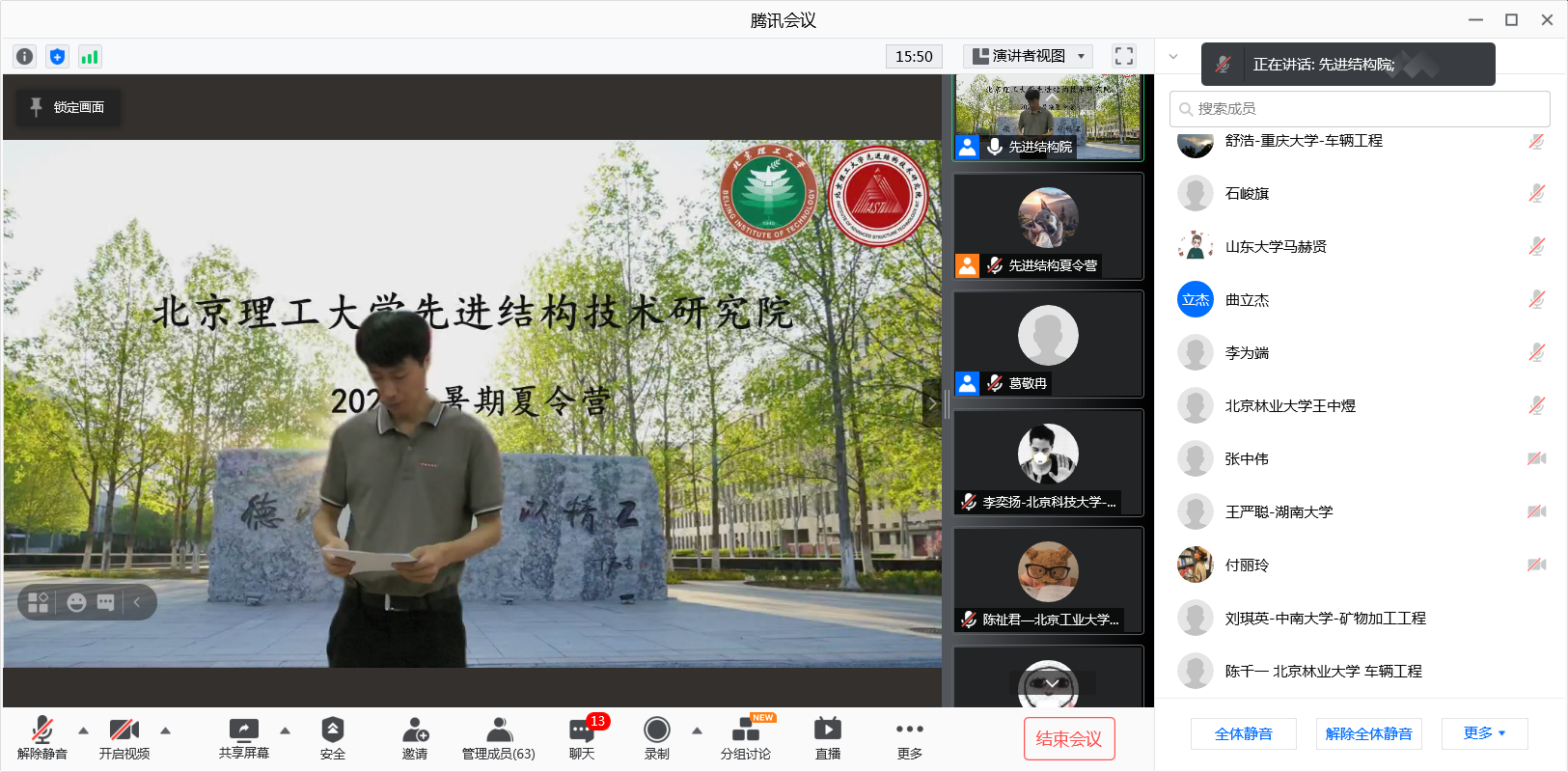Image resolution: width=1568 pixels, height=772 pixels.
Task: Turn on camera with 开启视频
Action: (124, 738)
